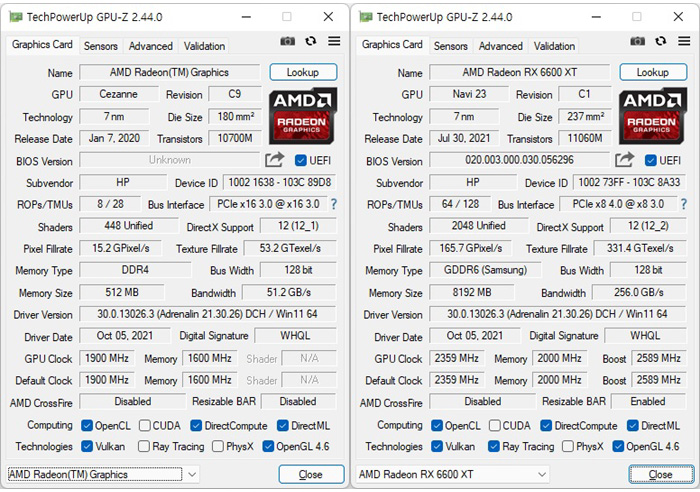700x492 pixels.
Task: Click Lookup button next to AMD Radeon RX 6600 XT
Action: (x=652, y=72)
